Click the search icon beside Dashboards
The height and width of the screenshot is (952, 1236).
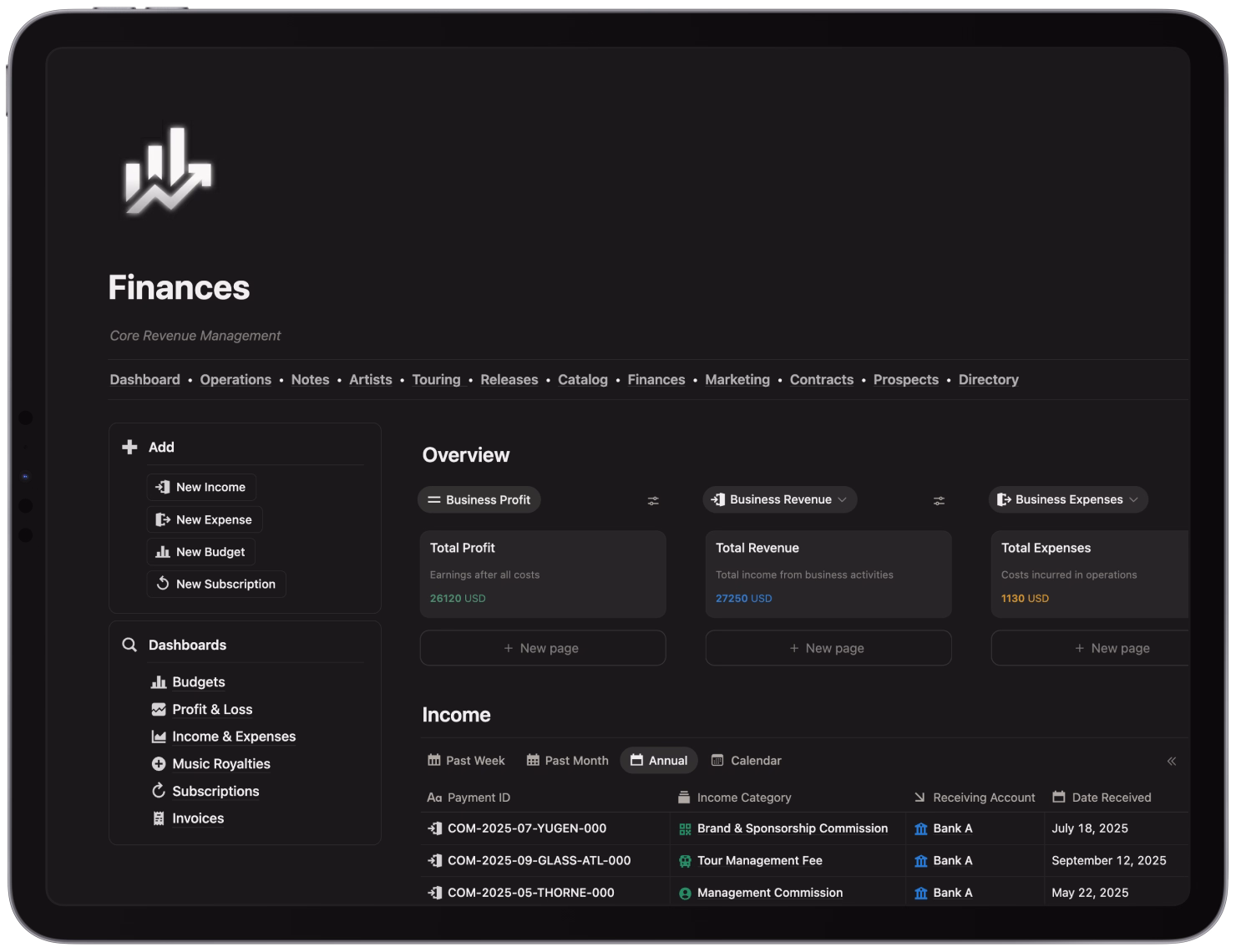click(129, 644)
